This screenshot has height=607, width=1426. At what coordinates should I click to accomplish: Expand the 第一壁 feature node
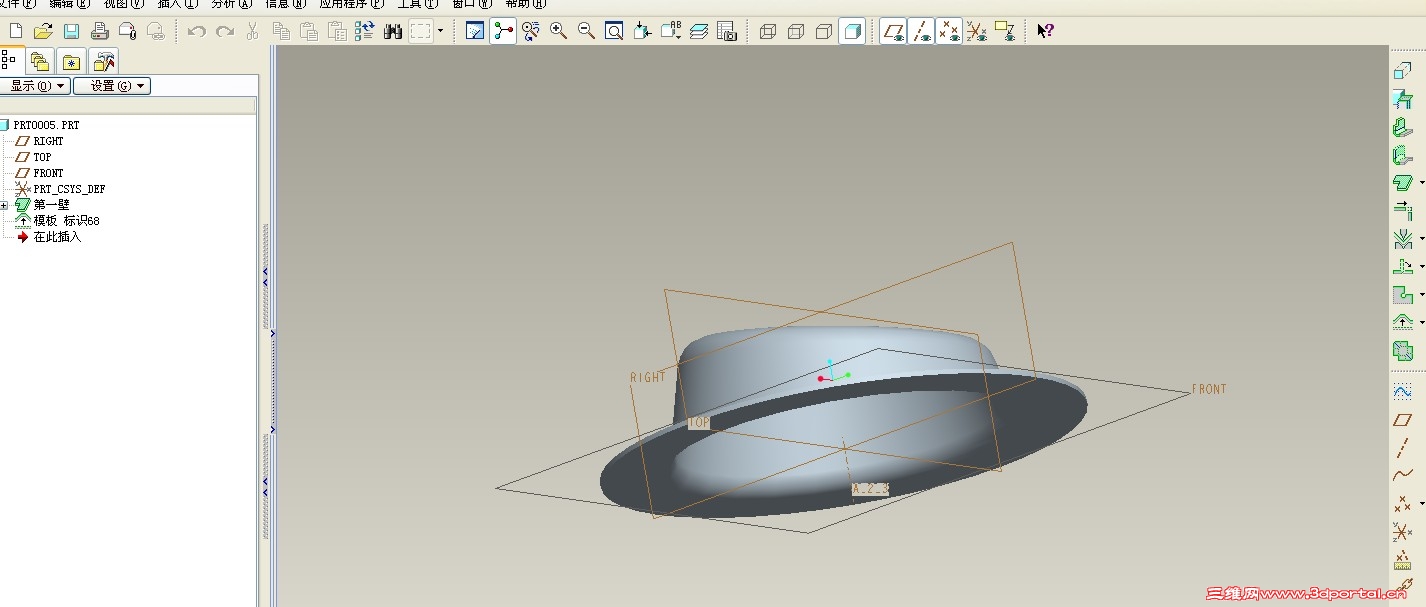tap(4, 205)
